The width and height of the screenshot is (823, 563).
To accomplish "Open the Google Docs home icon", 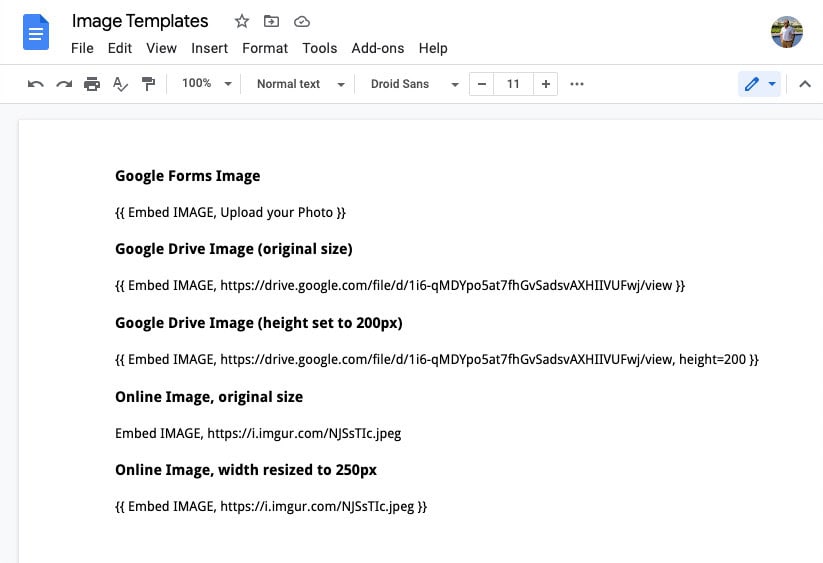I will click(x=36, y=33).
